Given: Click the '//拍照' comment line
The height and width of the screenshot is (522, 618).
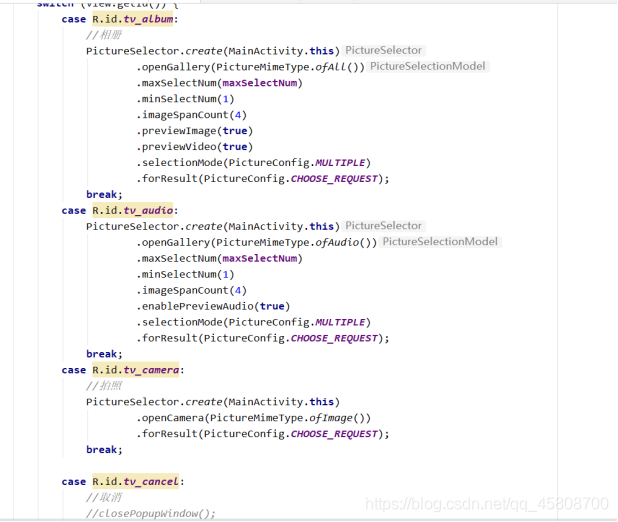Looking at the screenshot, I should coord(104,386).
